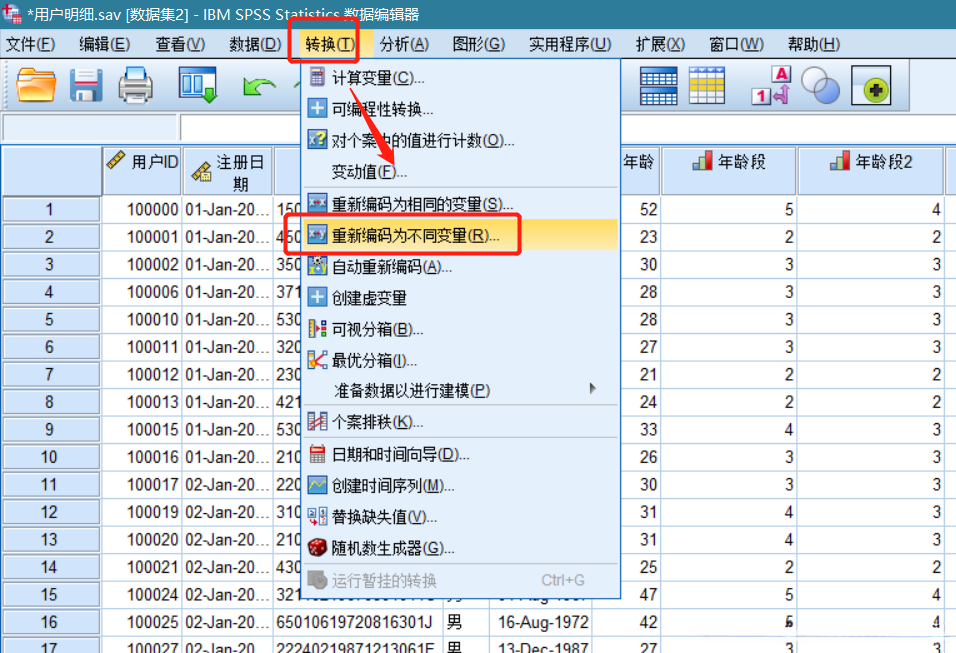Click the red dice icon for 随机数生成器
The height and width of the screenshot is (653, 956).
[317, 548]
